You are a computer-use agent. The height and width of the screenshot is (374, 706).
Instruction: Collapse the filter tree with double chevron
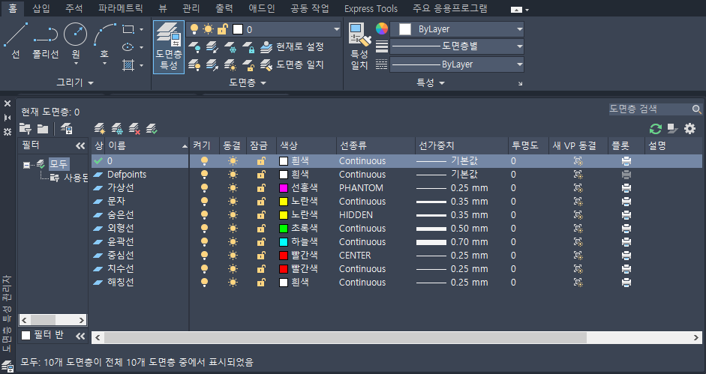[80, 146]
